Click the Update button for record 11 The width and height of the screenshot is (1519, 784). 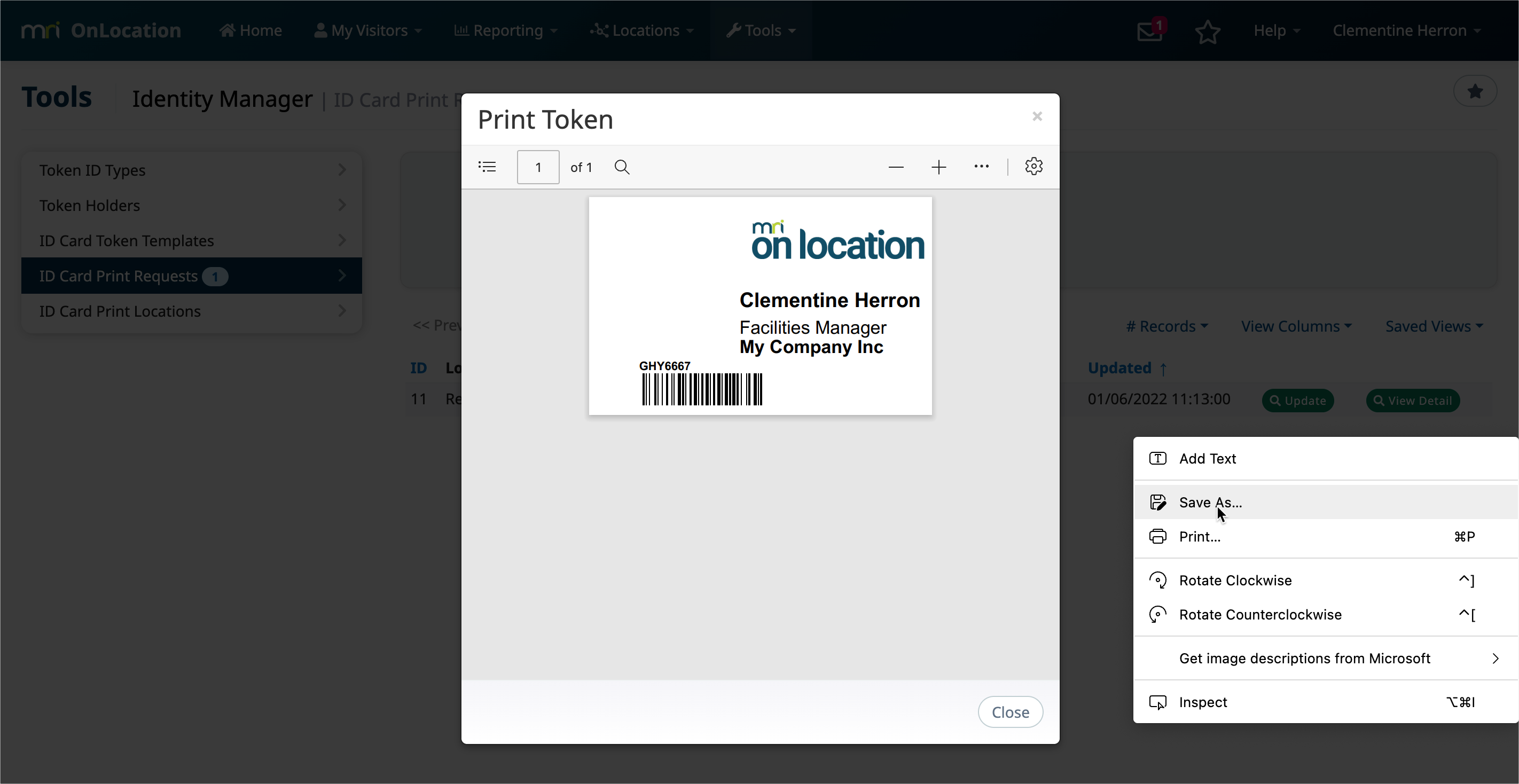pyautogui.click(x=1297, y=400)
